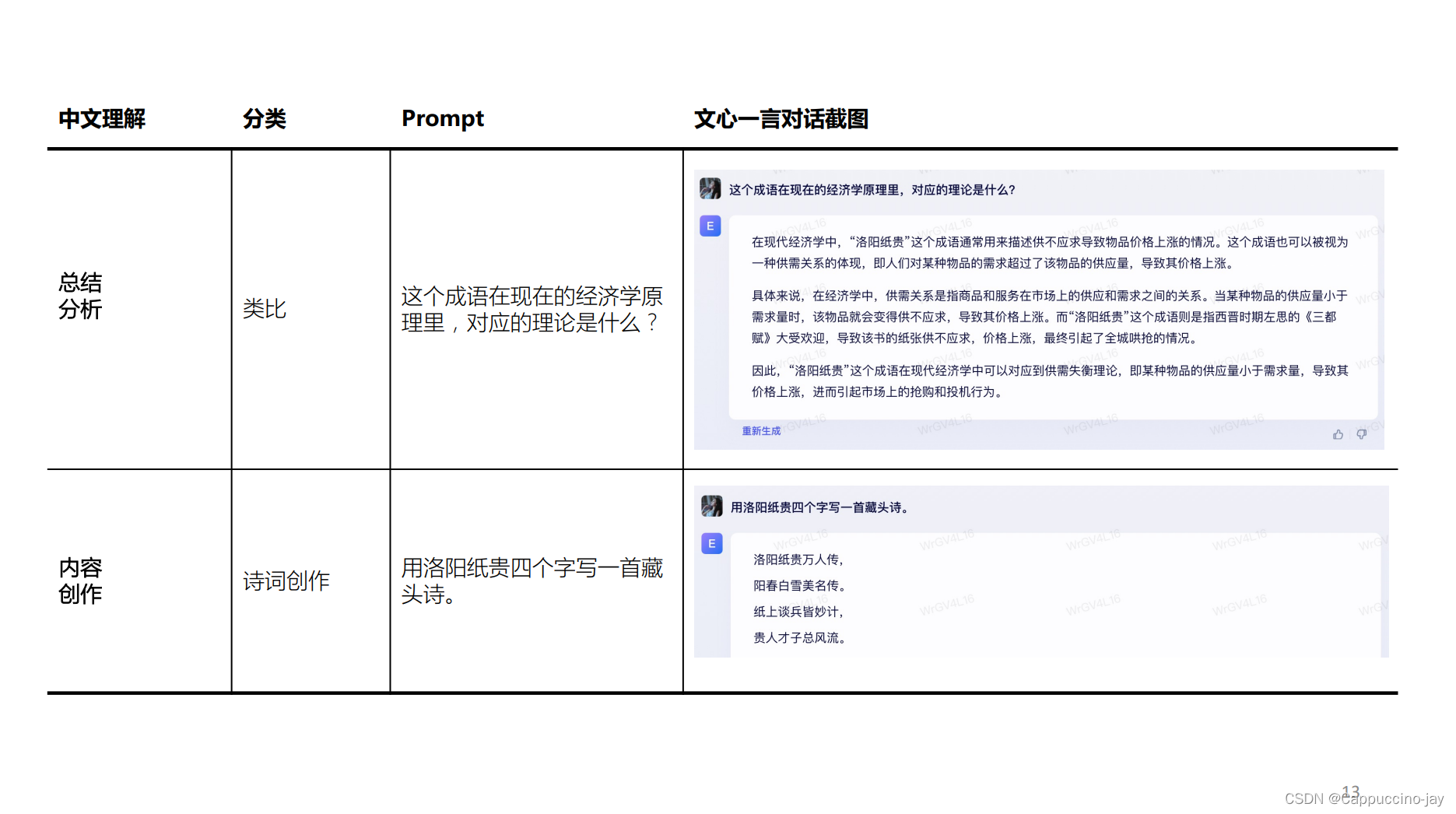
Task: Click the page number 13
Action: tap(1351, 791)
